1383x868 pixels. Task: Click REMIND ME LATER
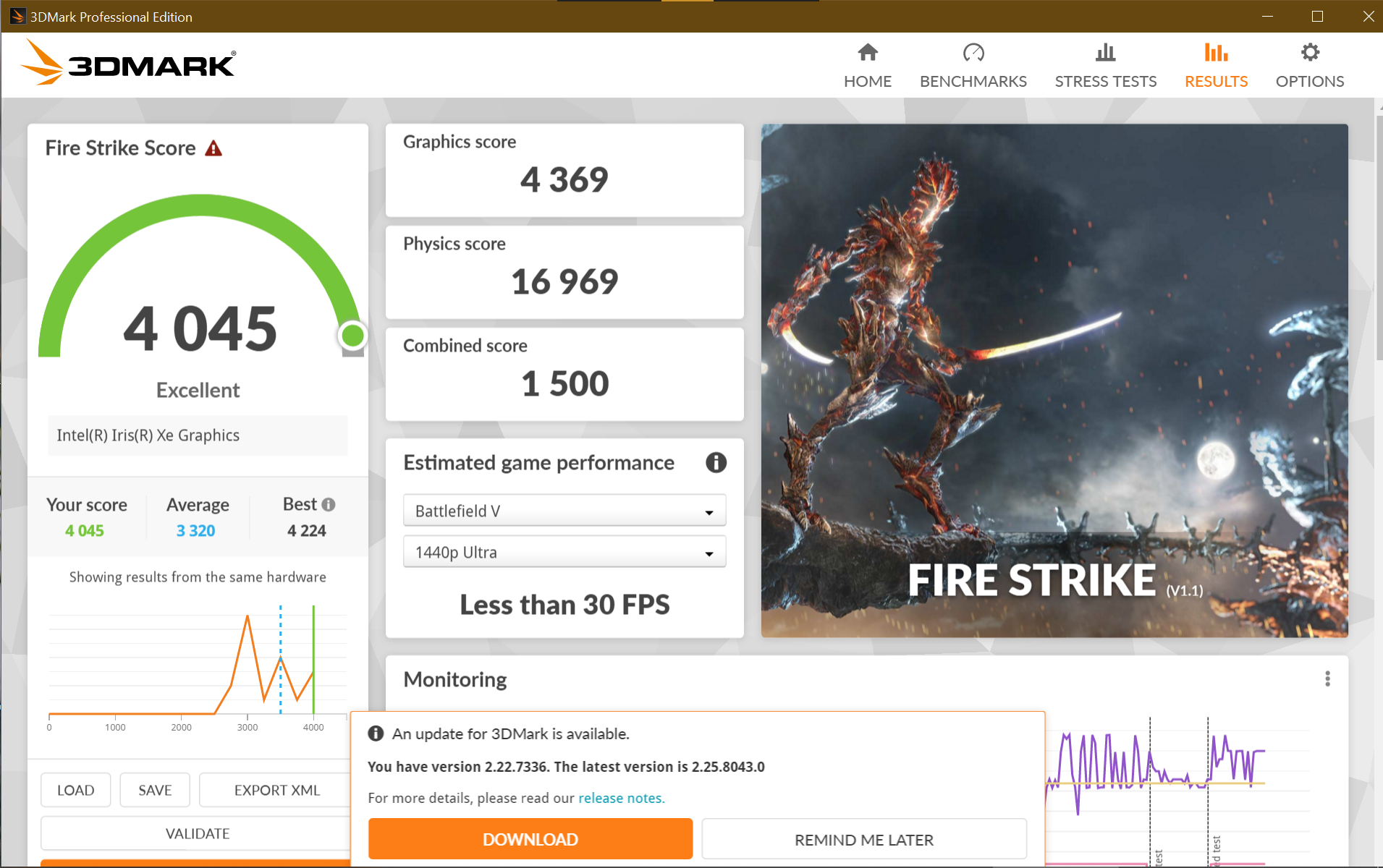click(864, 839)
